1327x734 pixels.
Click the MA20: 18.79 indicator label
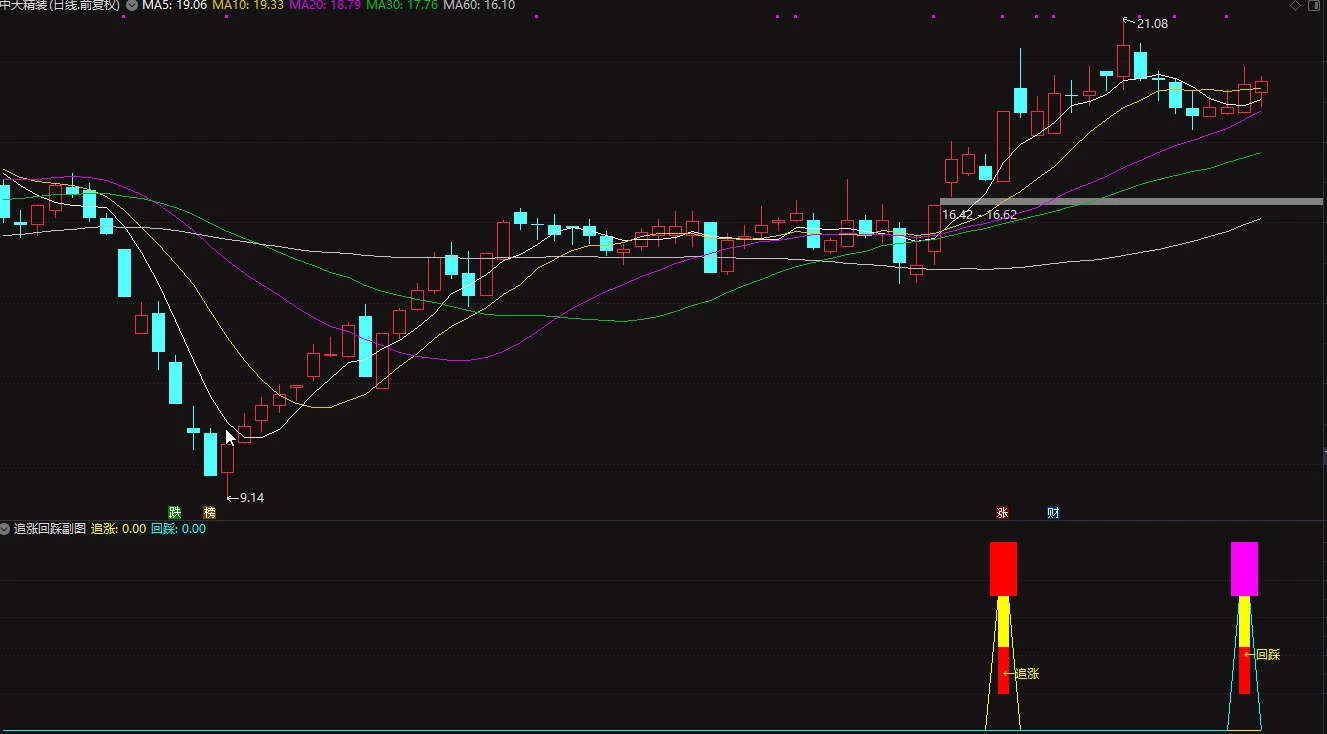pyautogui.click(x=325, y=5)
